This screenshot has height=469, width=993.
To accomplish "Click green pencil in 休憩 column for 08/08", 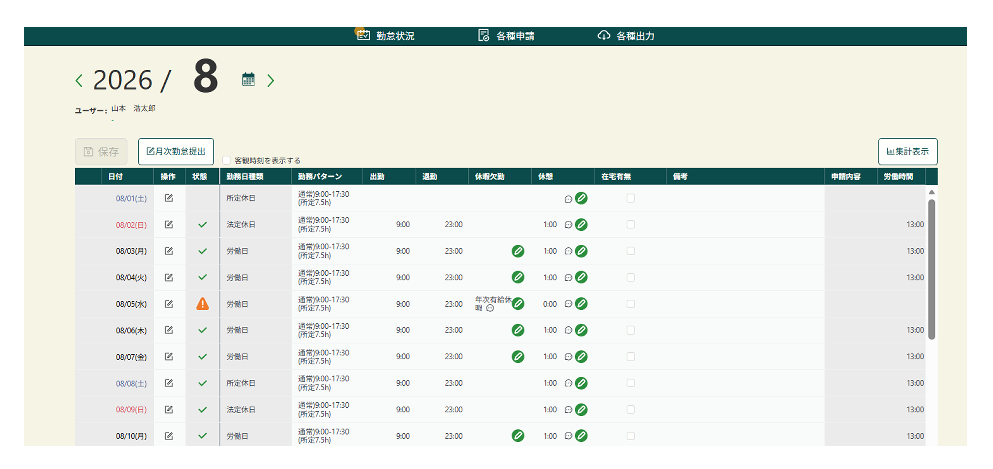I will (581, 383).
